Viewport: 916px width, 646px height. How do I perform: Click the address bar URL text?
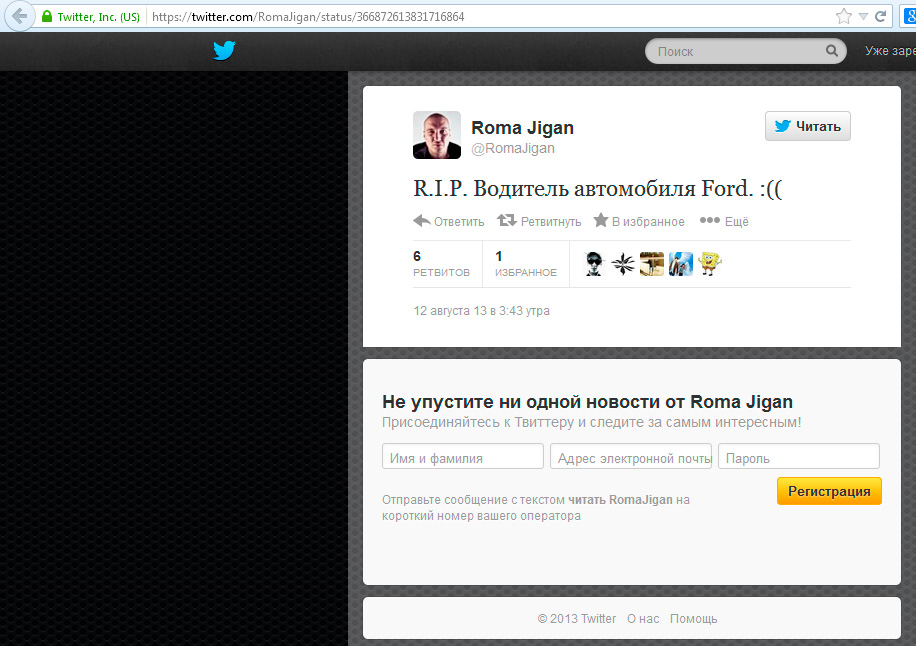308,17
